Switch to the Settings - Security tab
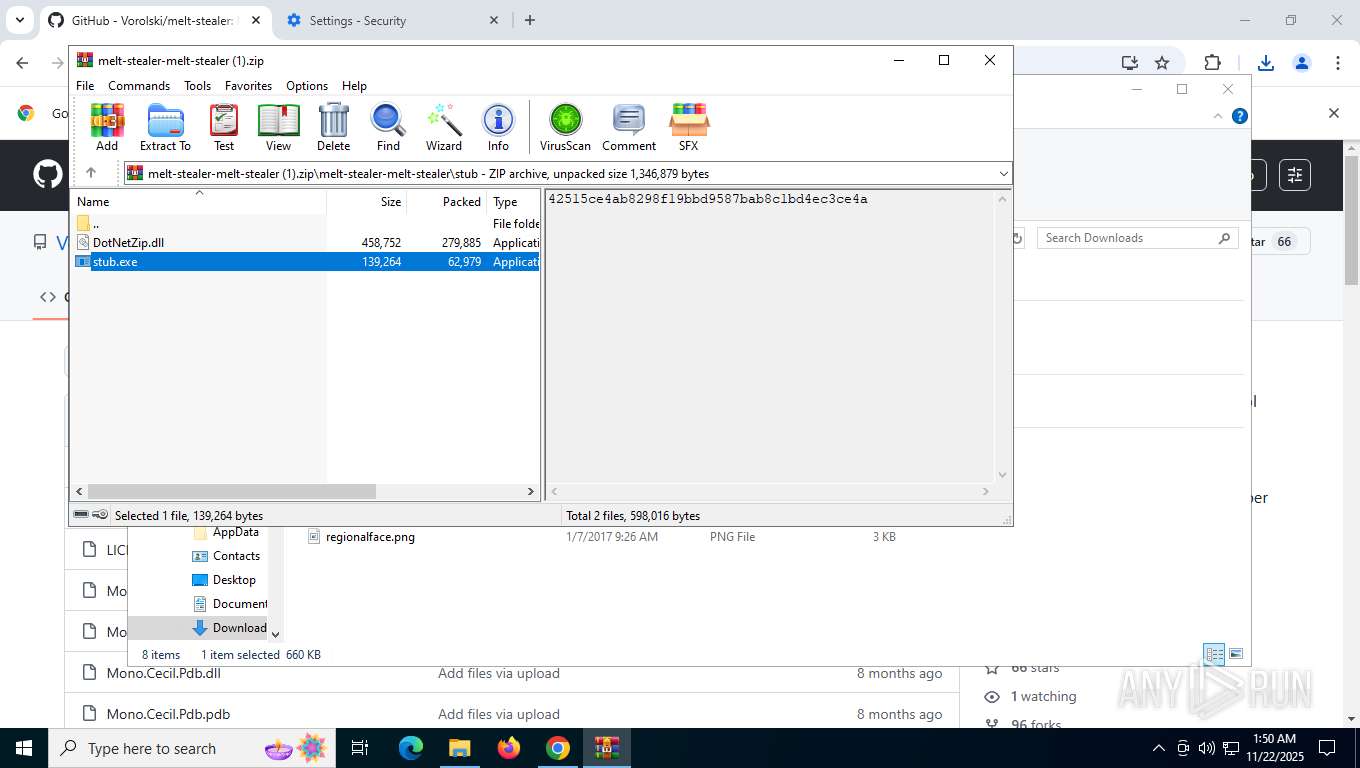1360x768 pixels. point(392,20)
